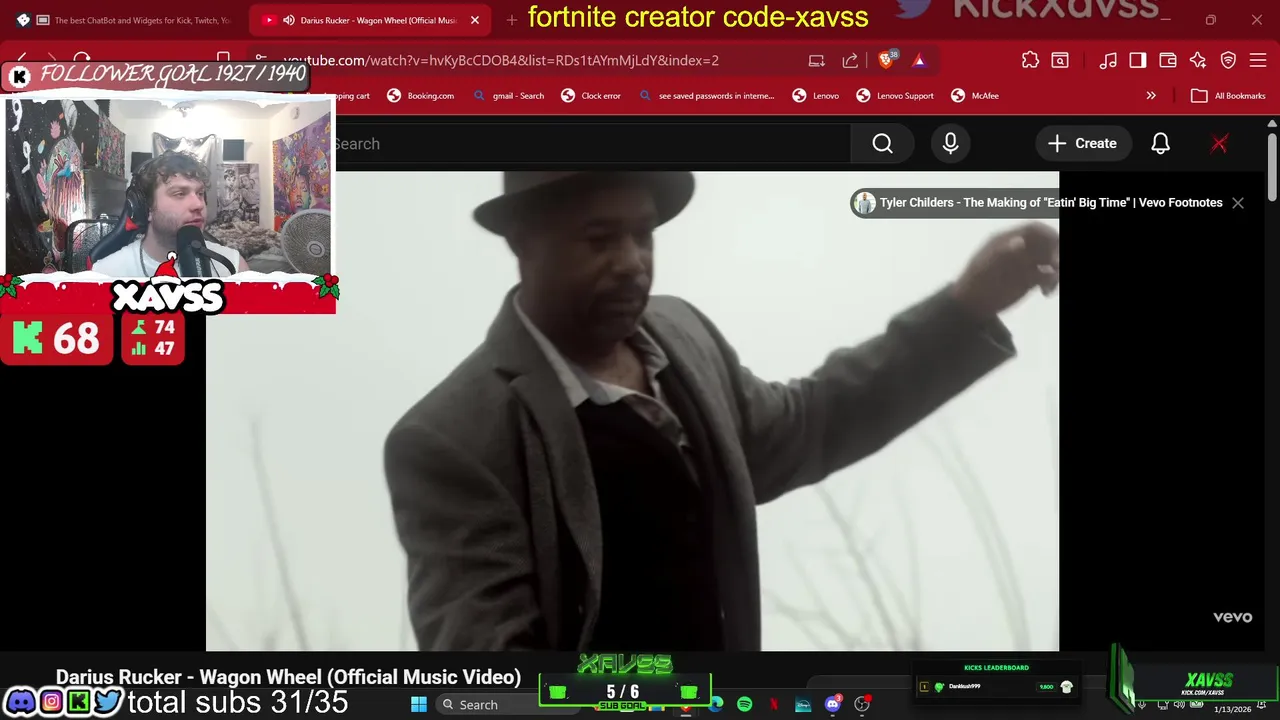
Task: Click the YouTube page vertical scrollbar
Action: pyautogui.click(x=1272, y=166)
